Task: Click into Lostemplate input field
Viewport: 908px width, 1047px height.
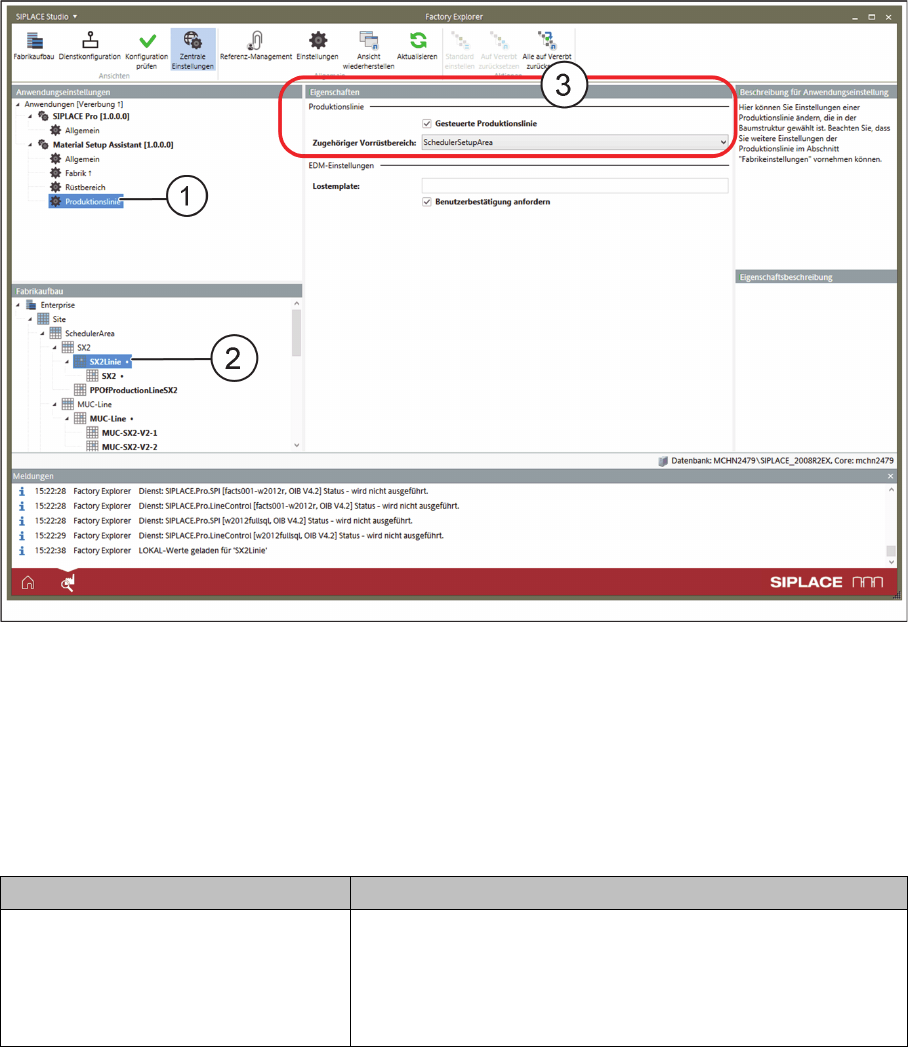Action: click(575, 186)
